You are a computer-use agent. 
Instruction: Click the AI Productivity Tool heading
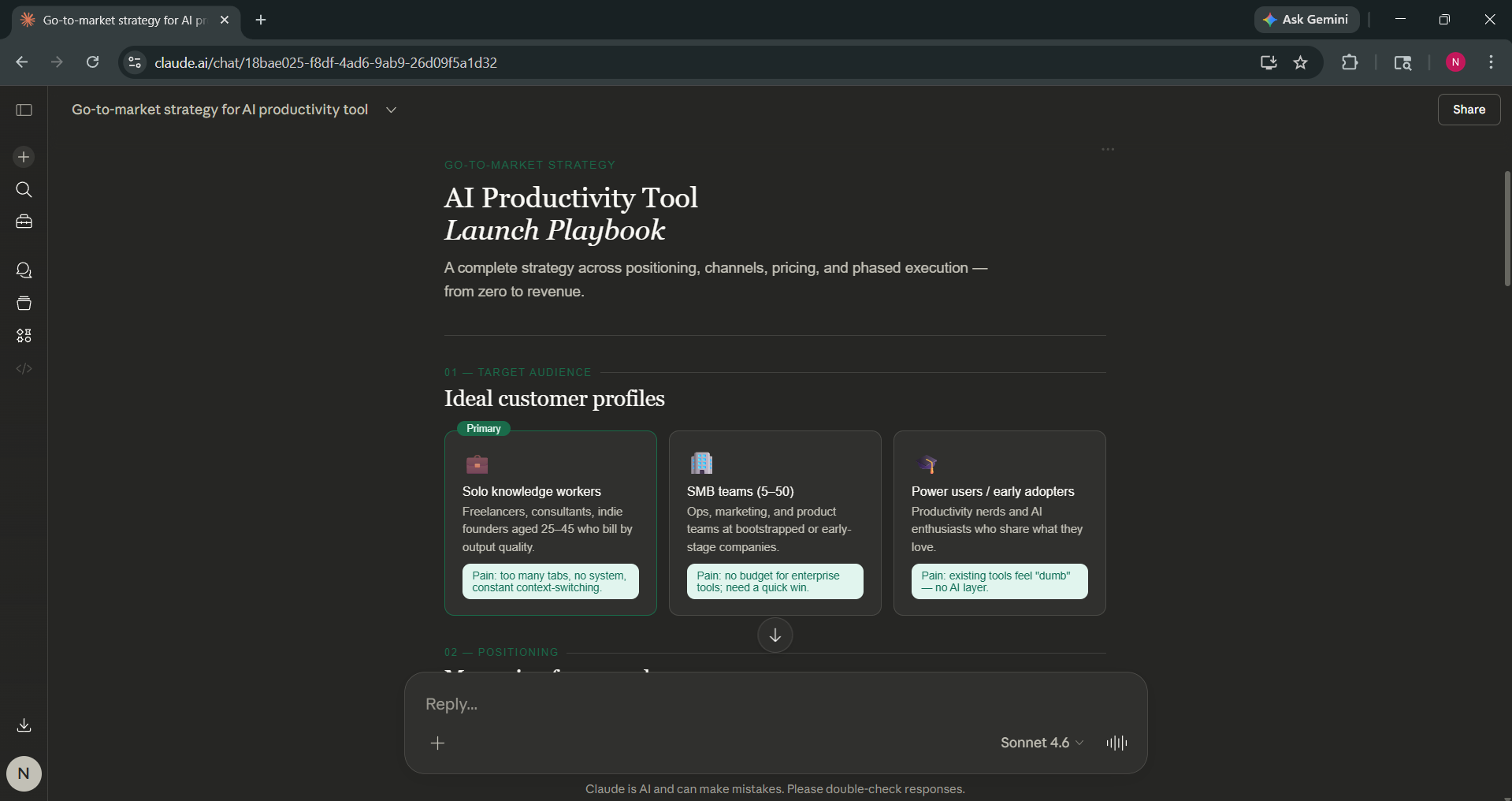(x=571, y=197)
